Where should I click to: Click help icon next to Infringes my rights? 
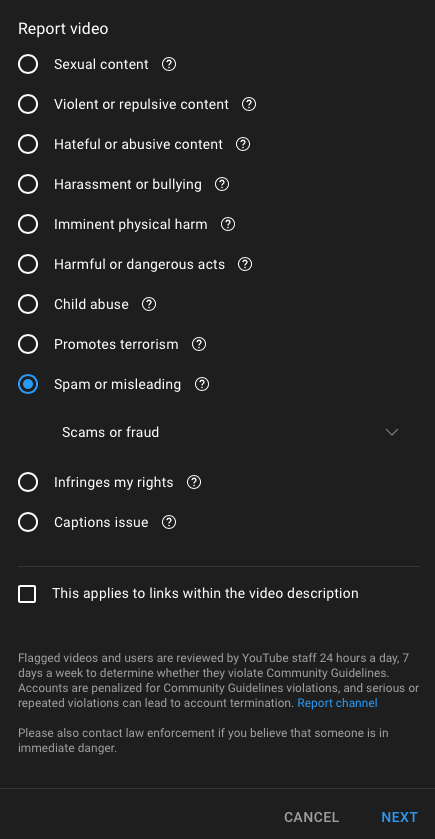coord(194,482)
